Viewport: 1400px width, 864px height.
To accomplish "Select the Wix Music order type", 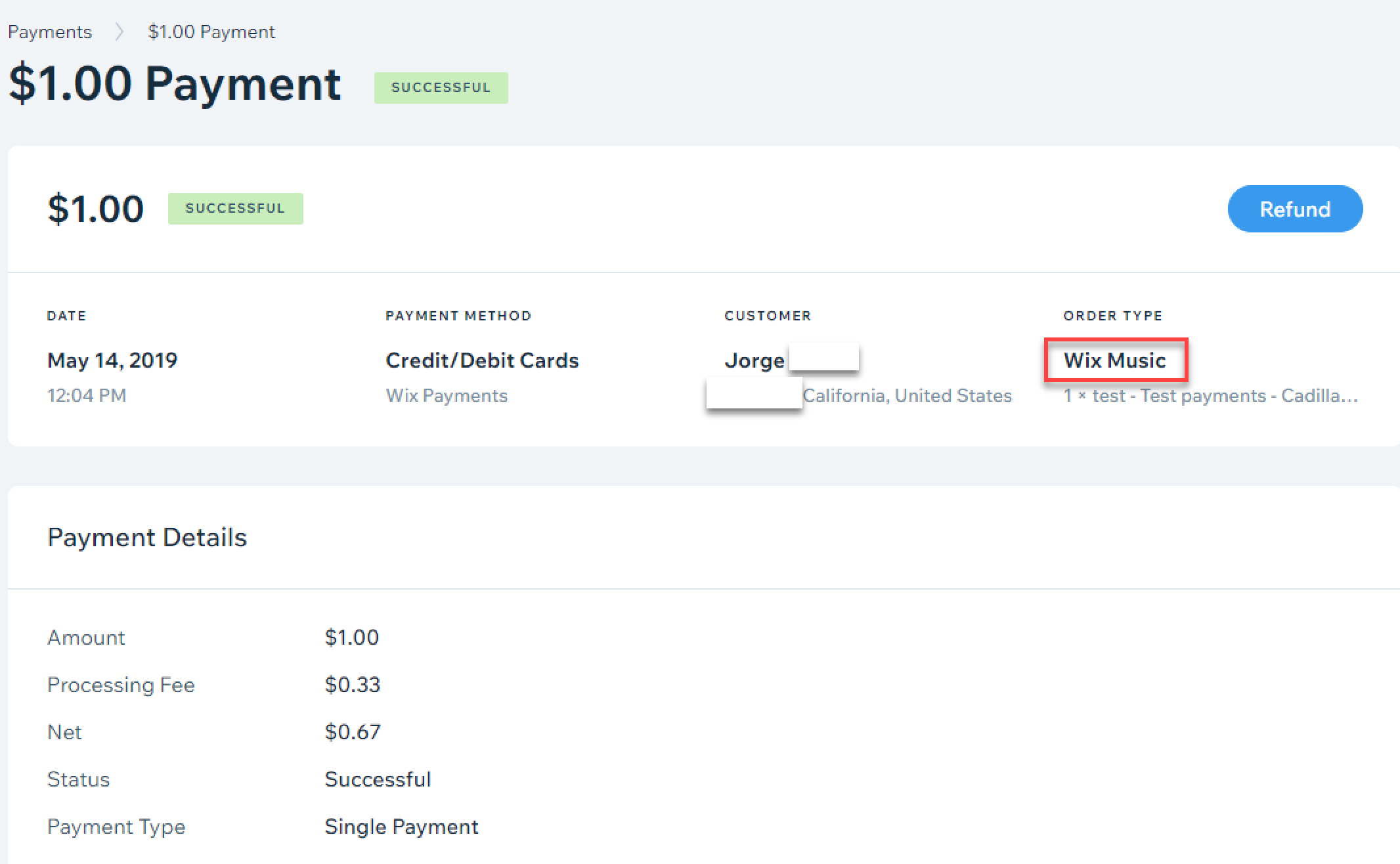I will [x=1115, y=360].
